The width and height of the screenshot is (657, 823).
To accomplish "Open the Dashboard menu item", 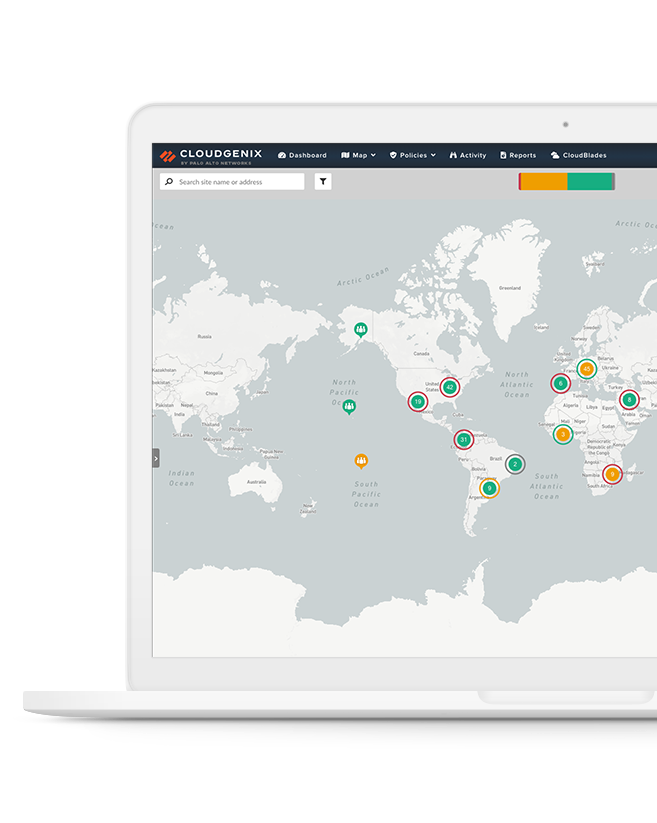I will (302, 155).
